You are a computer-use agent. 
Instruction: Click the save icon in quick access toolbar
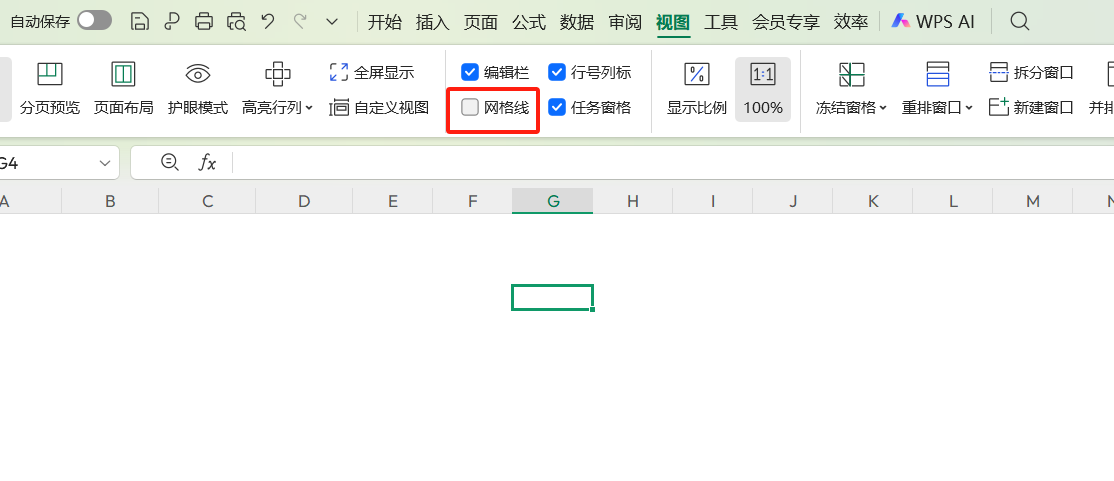click(140, 21)
